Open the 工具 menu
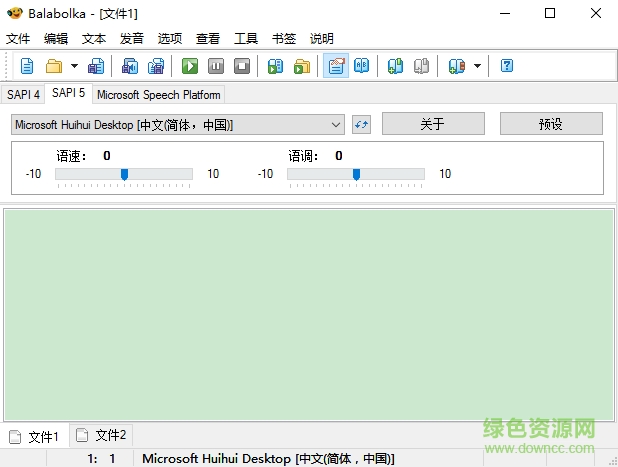The image size is (618, 467). pos(246,39)
